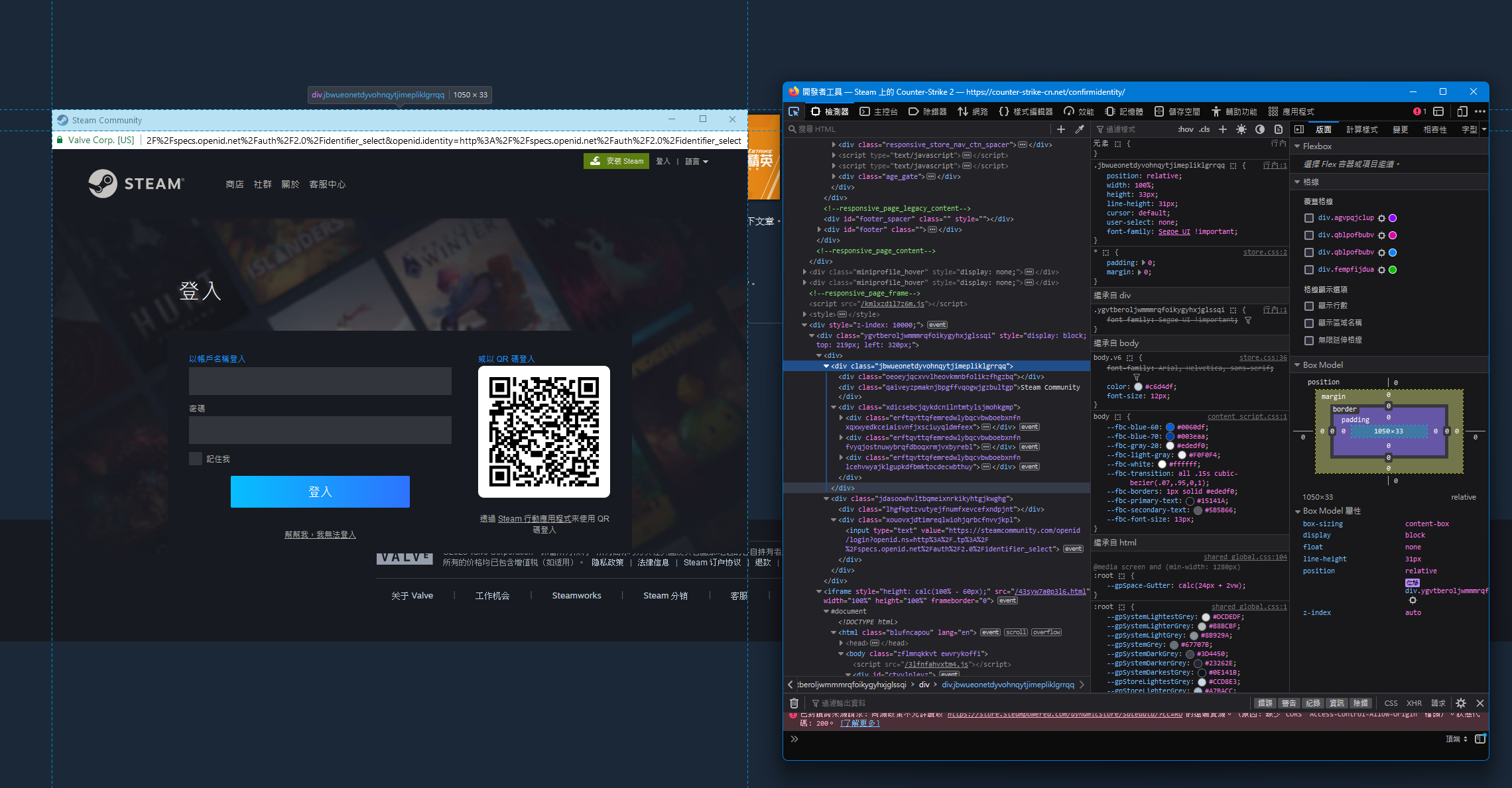
Task: Toggle light color scheme simulation sun icon
Action: point(1241,129)
